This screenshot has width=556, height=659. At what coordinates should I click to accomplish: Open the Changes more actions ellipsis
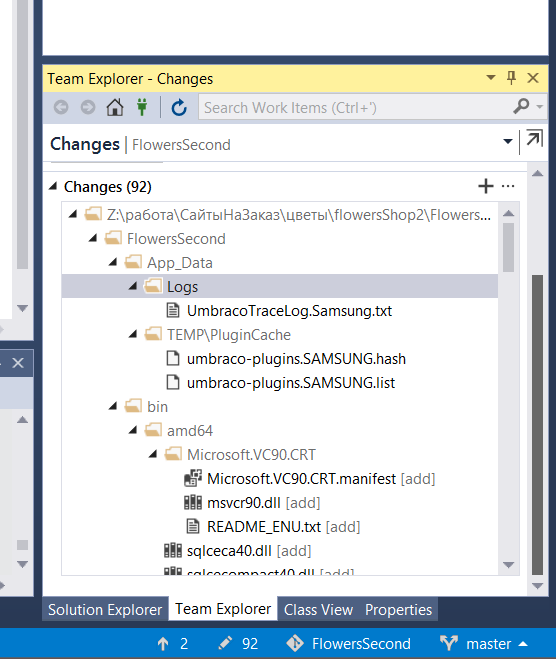click(508, 186)
